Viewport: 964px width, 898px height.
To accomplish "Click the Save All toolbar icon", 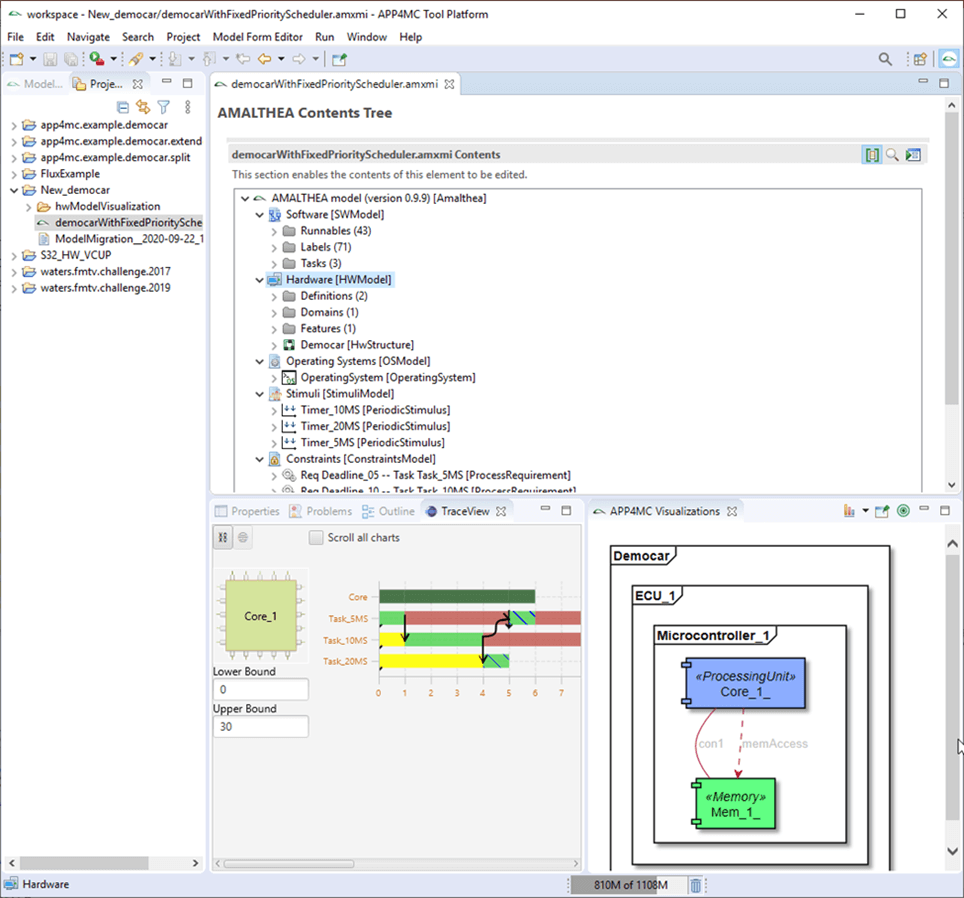I will click(71, 59).
